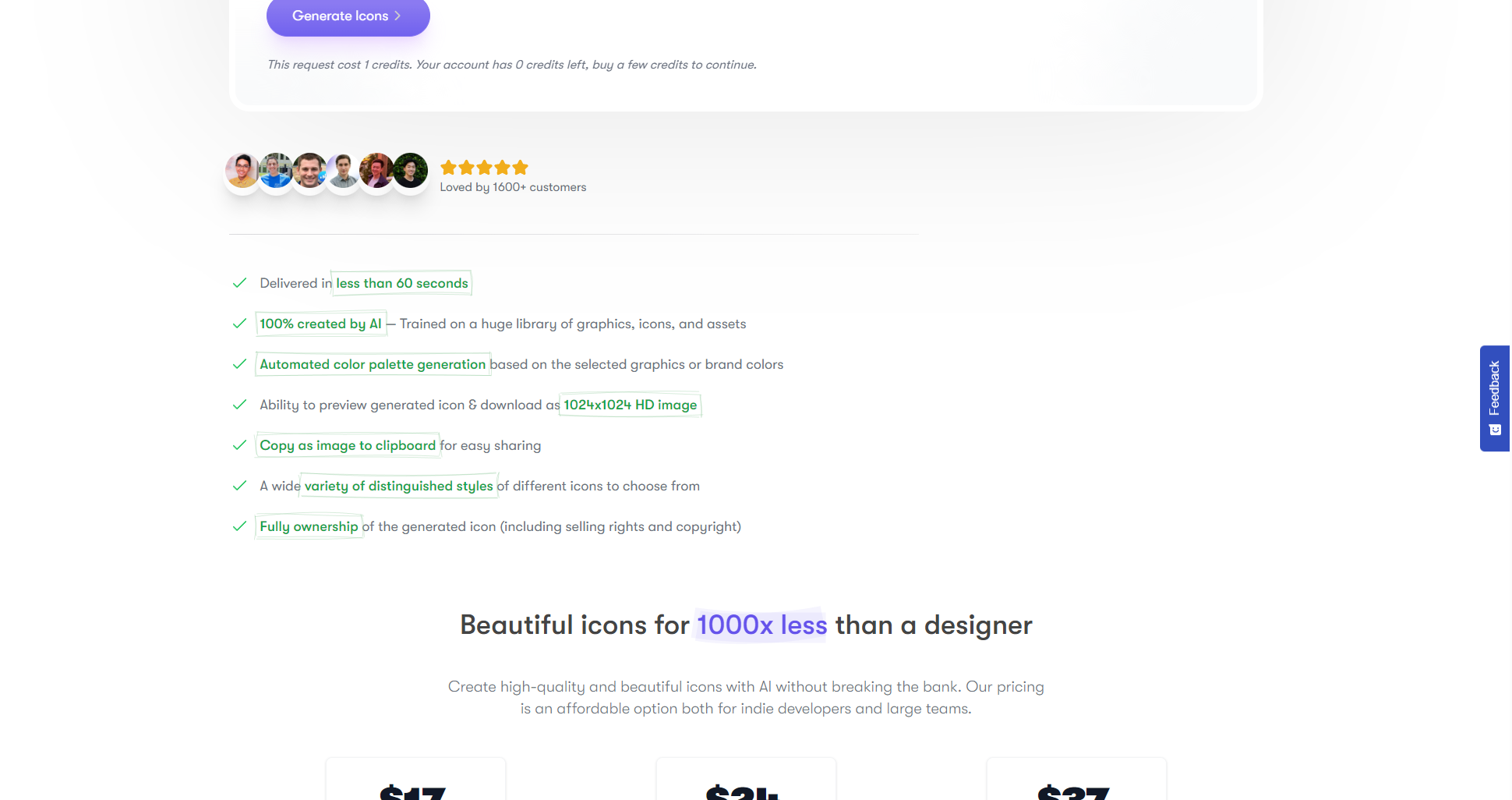Viewport: 1512px width, 800px height.
Task: Click the Generate Icons button
Action: point(348,16)
